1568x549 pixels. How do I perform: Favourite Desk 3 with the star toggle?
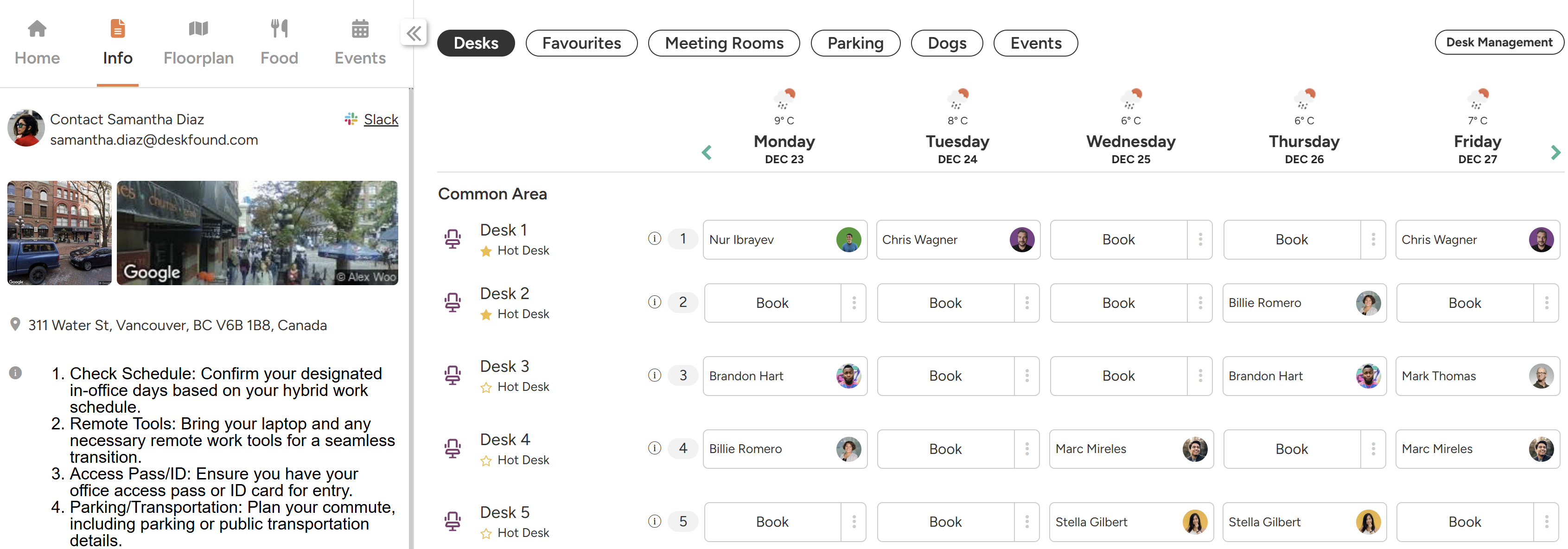coord(486,387)
